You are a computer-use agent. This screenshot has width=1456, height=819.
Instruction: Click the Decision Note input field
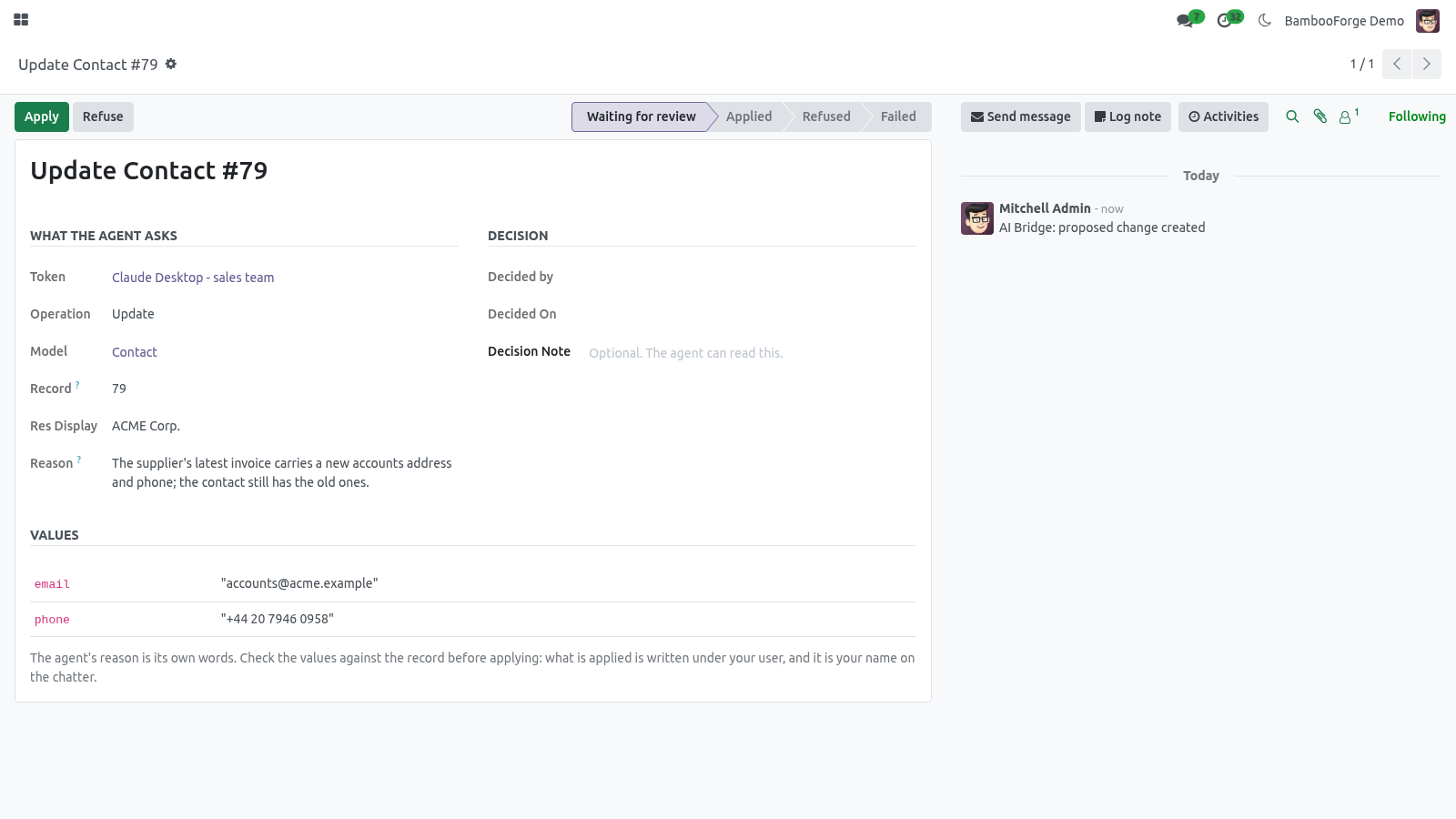[x=752, y=353]
